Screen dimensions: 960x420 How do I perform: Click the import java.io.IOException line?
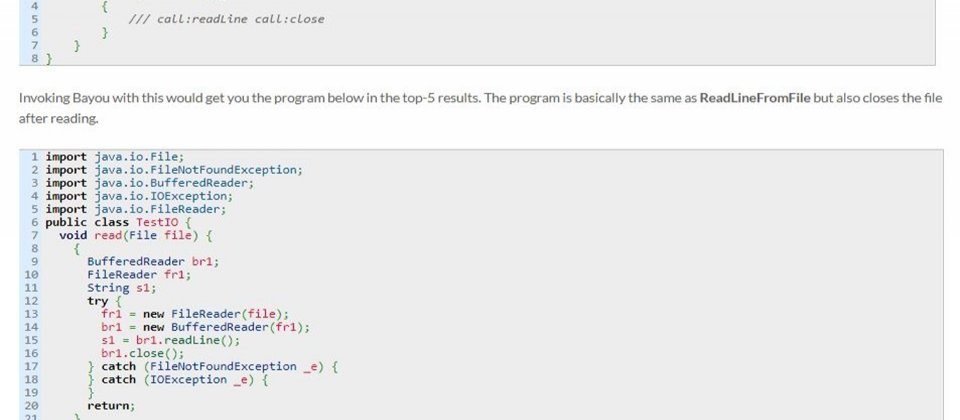coord(139,196)
